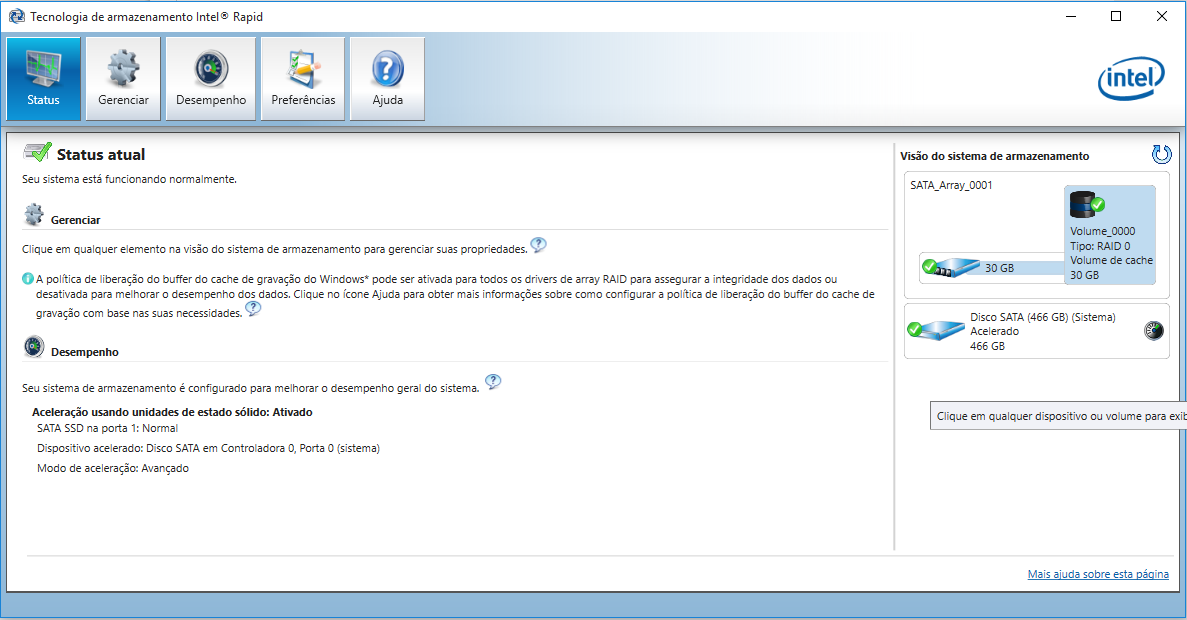Go to the Preferências tab

[303, 79]
